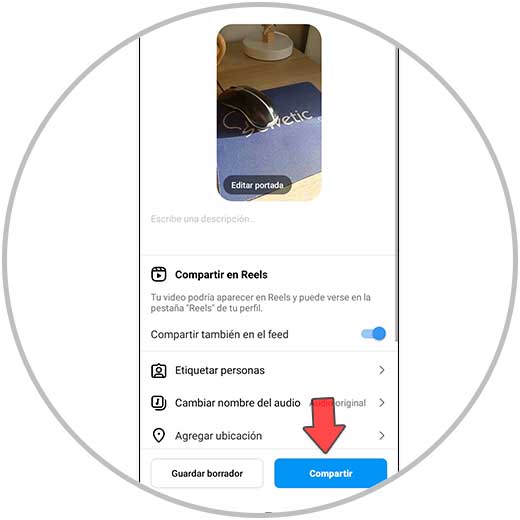The height and width of the screenshot is (520, 520).
Task: Click the Compartir también en el feed label
Action: coord(219,334)
